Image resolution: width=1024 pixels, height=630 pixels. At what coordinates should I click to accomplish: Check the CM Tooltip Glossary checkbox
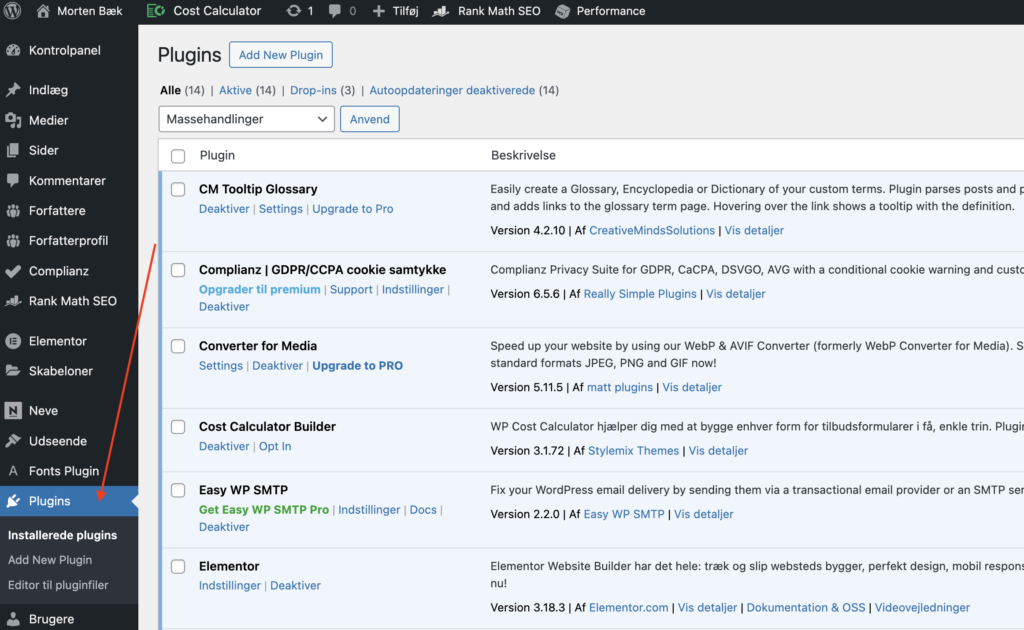178,189
